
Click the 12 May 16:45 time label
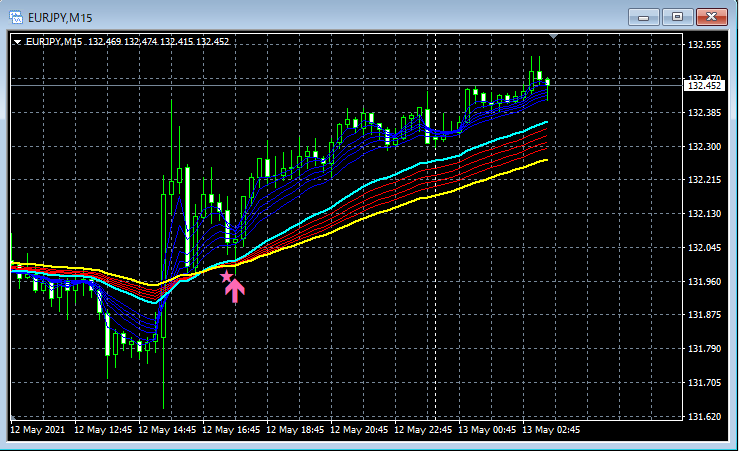pos(231,430)
